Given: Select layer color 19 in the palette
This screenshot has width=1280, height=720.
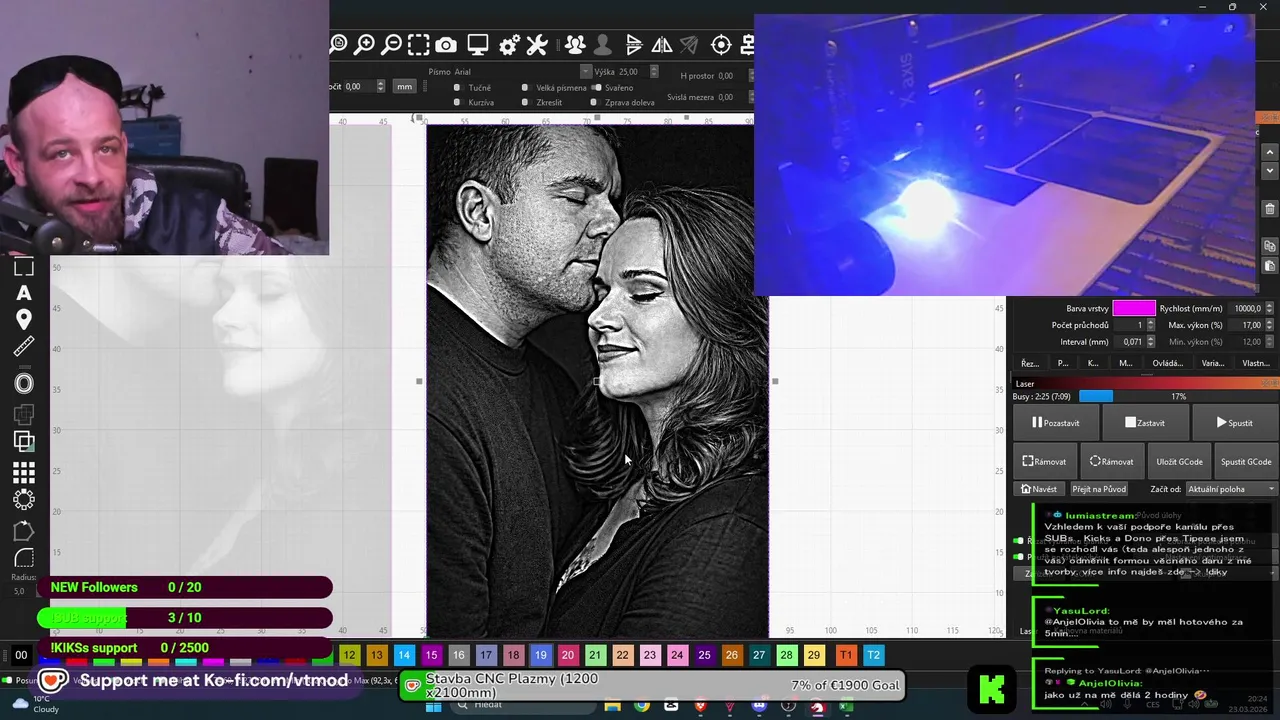Looking at the screenshot, I should tap(540, 655).
